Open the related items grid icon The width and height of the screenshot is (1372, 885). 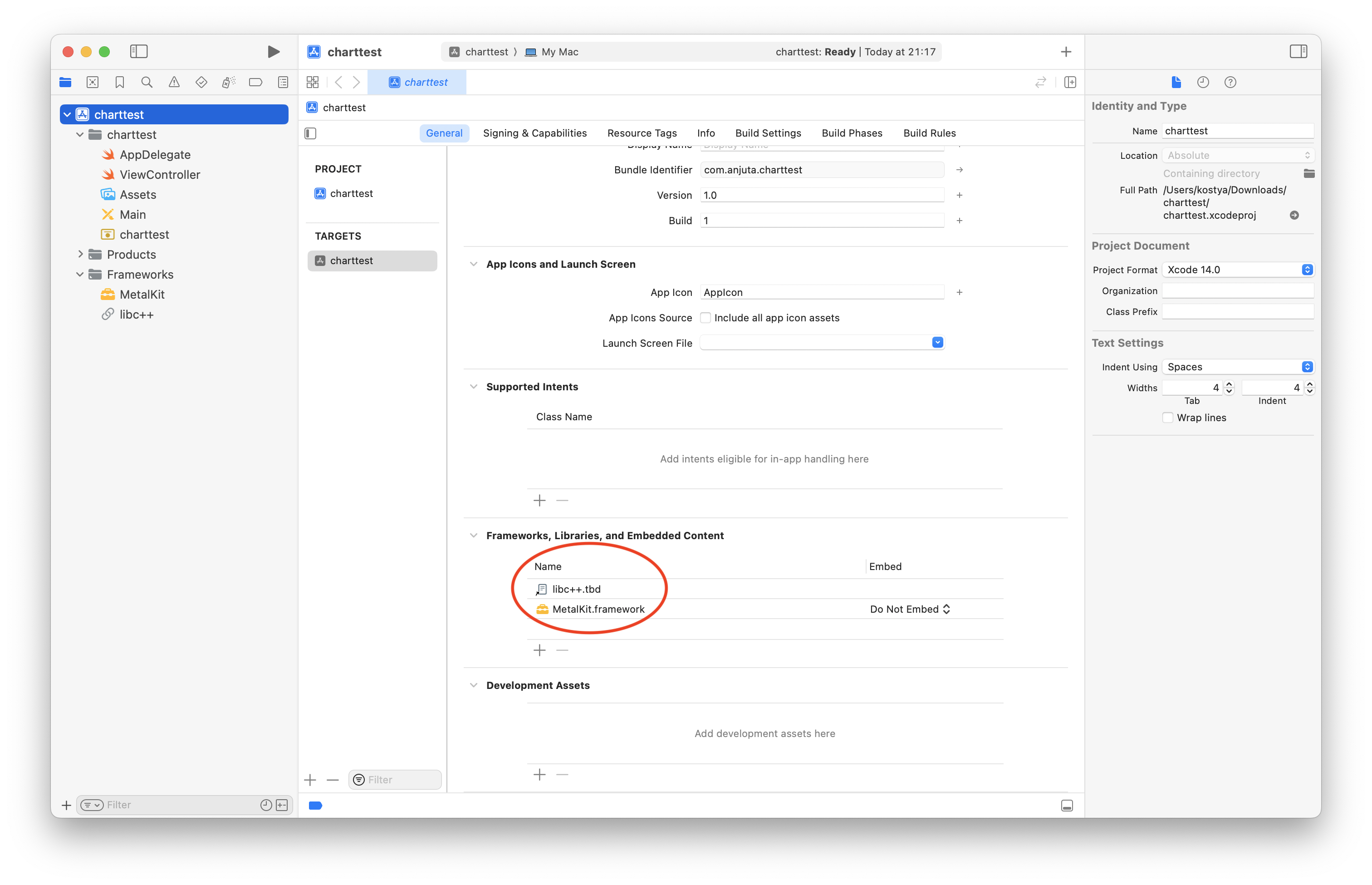[x=313, y=82]
